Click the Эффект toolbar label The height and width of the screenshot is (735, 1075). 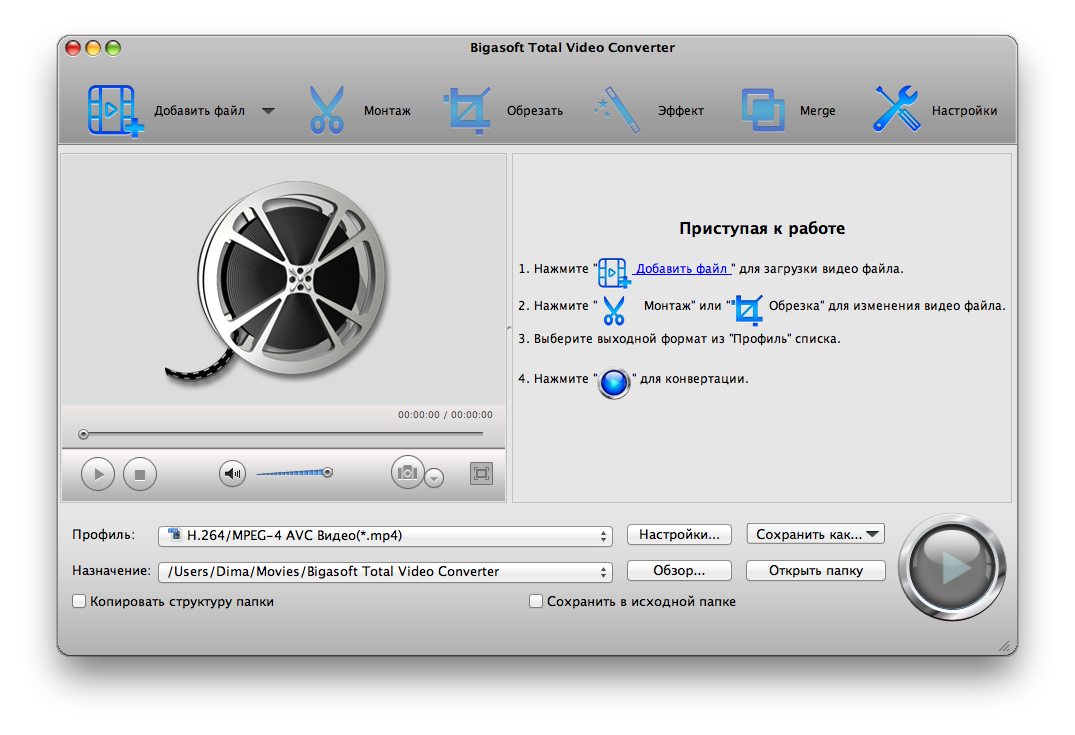pos(681,110)
